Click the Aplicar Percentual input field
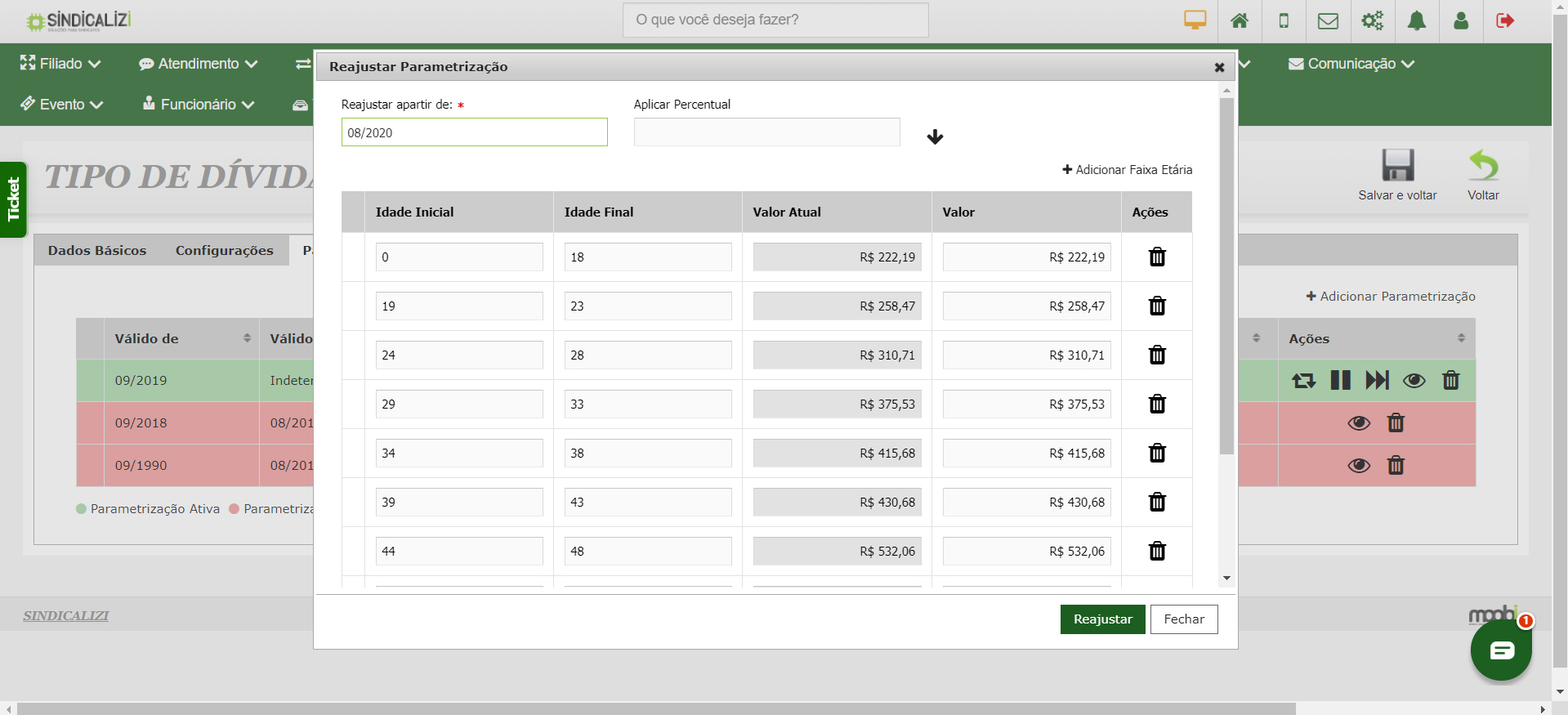 click(766, 132)
